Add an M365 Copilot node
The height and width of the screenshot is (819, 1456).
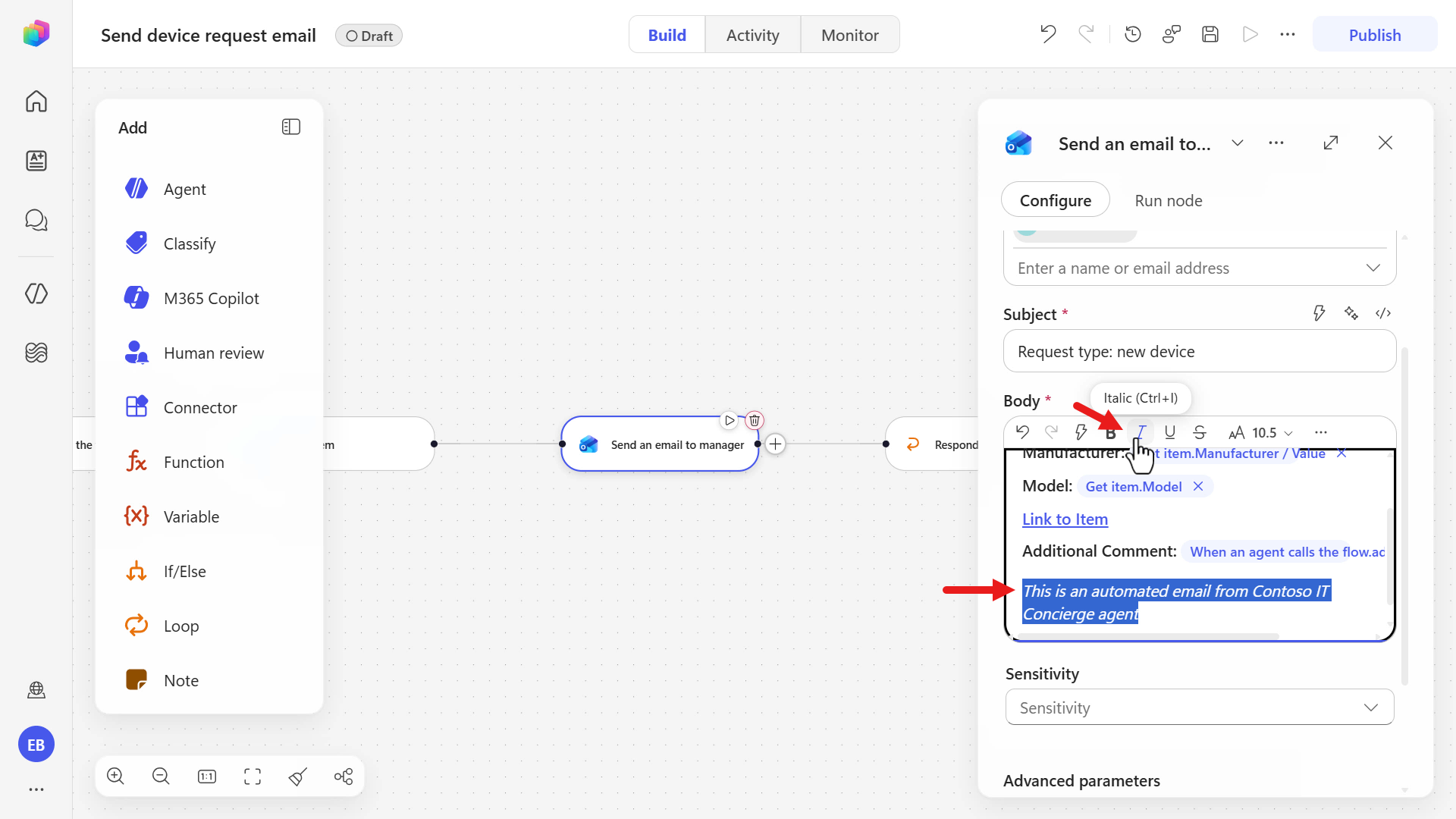[x=209, y=299]
